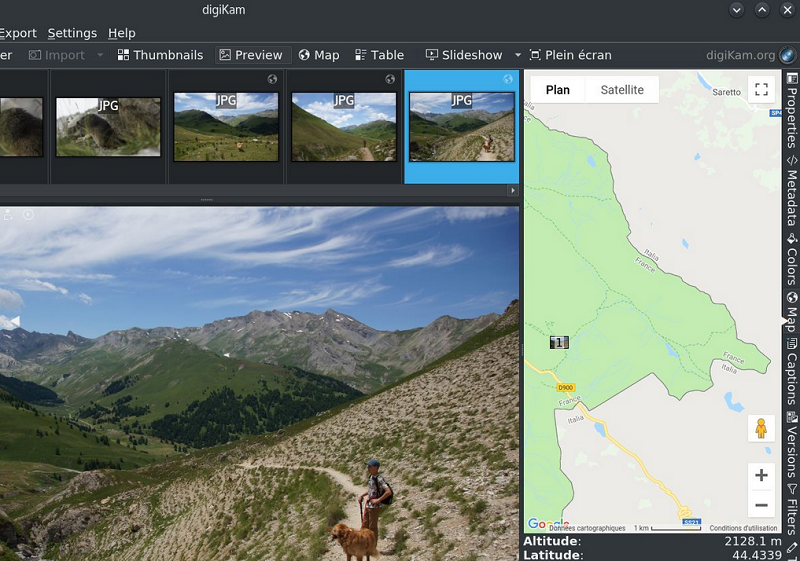This screenshot has height=561, width=800.
Task: Zoom out on the map
Action: point(761,504)
